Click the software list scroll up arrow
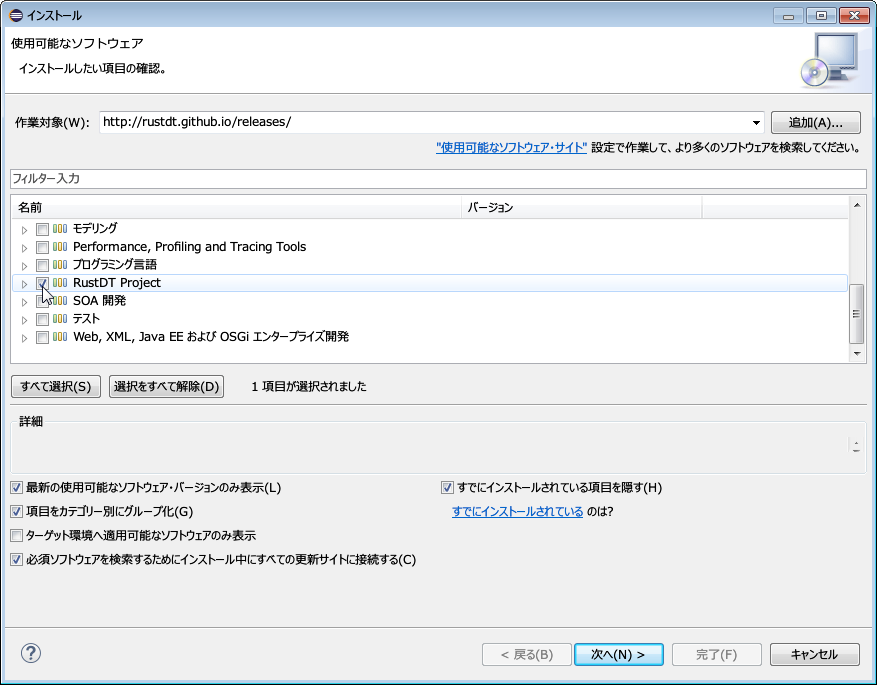This screenshot has height=685, width=877. (x=856, y=205)
